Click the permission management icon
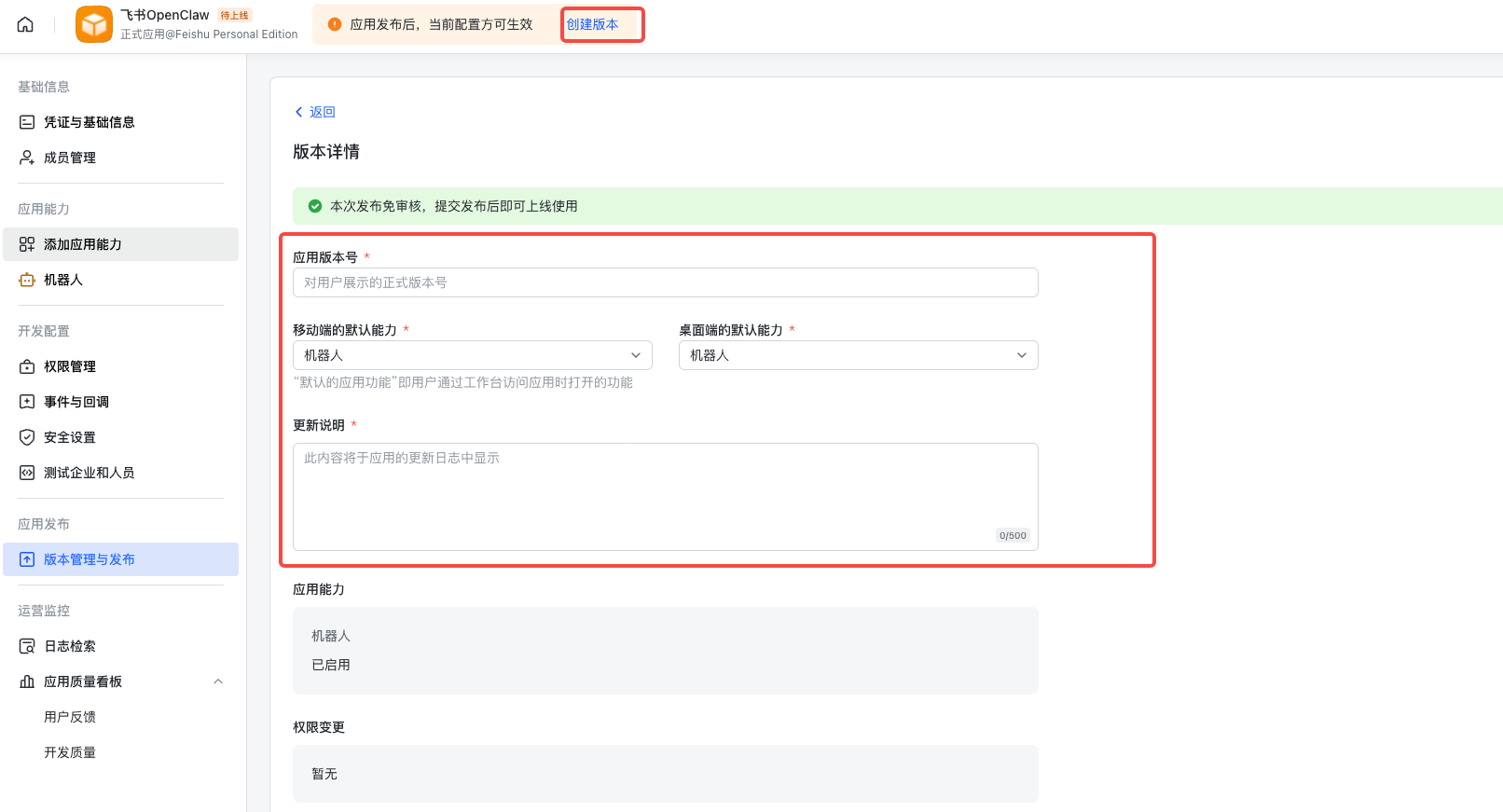The image size is (1503, 812). 27,366
